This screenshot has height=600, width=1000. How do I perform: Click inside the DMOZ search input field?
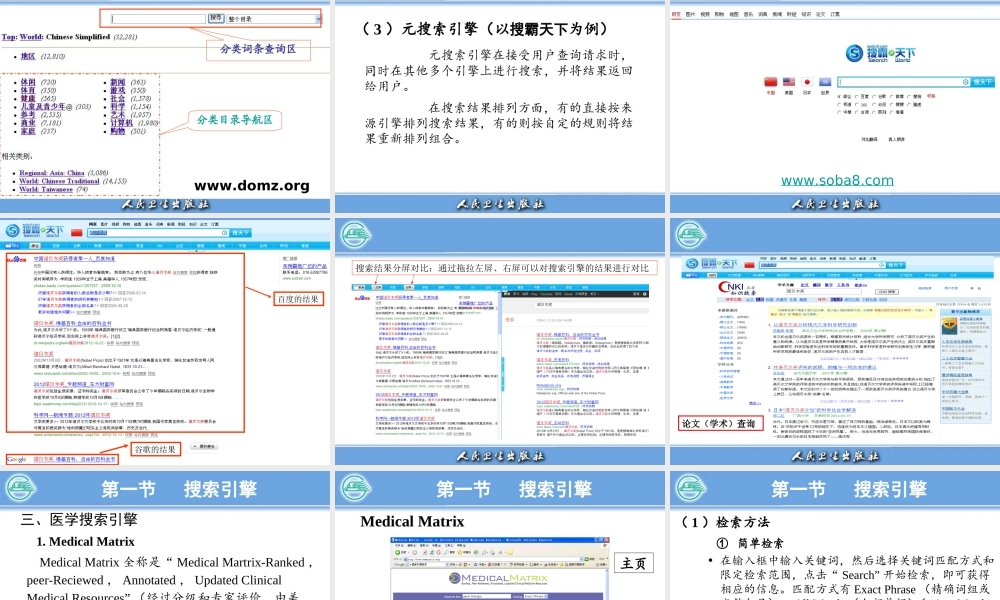click(158, 19)
